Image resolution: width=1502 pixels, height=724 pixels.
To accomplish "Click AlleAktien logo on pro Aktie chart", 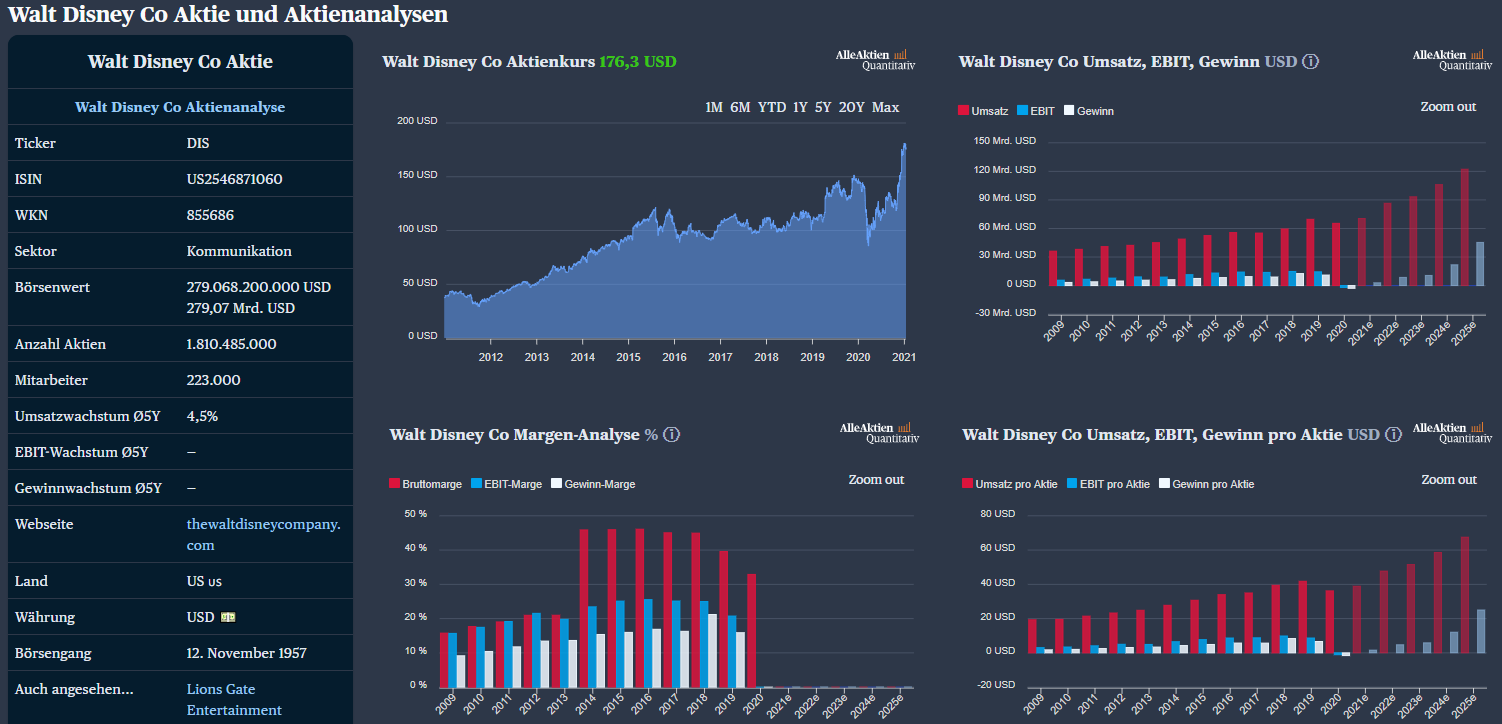I will [1452, 433].
